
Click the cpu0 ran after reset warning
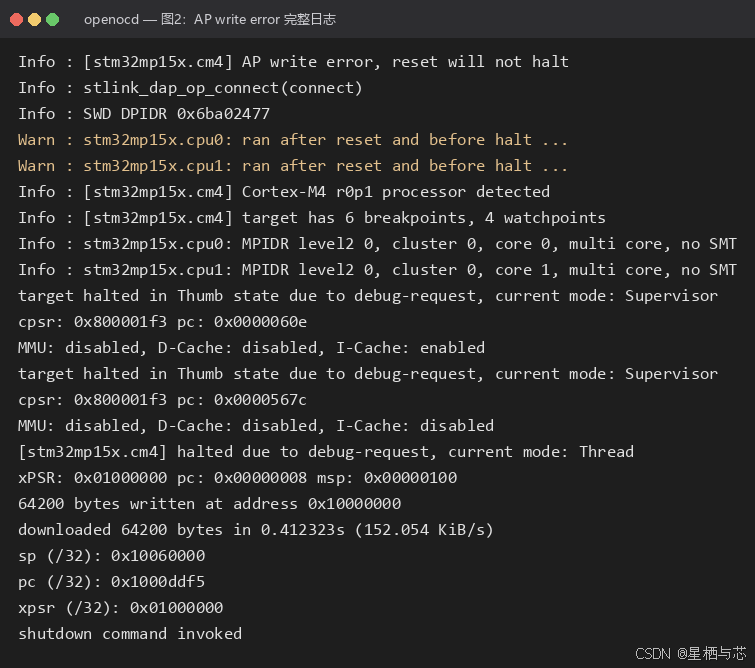[x=293, y=140]
